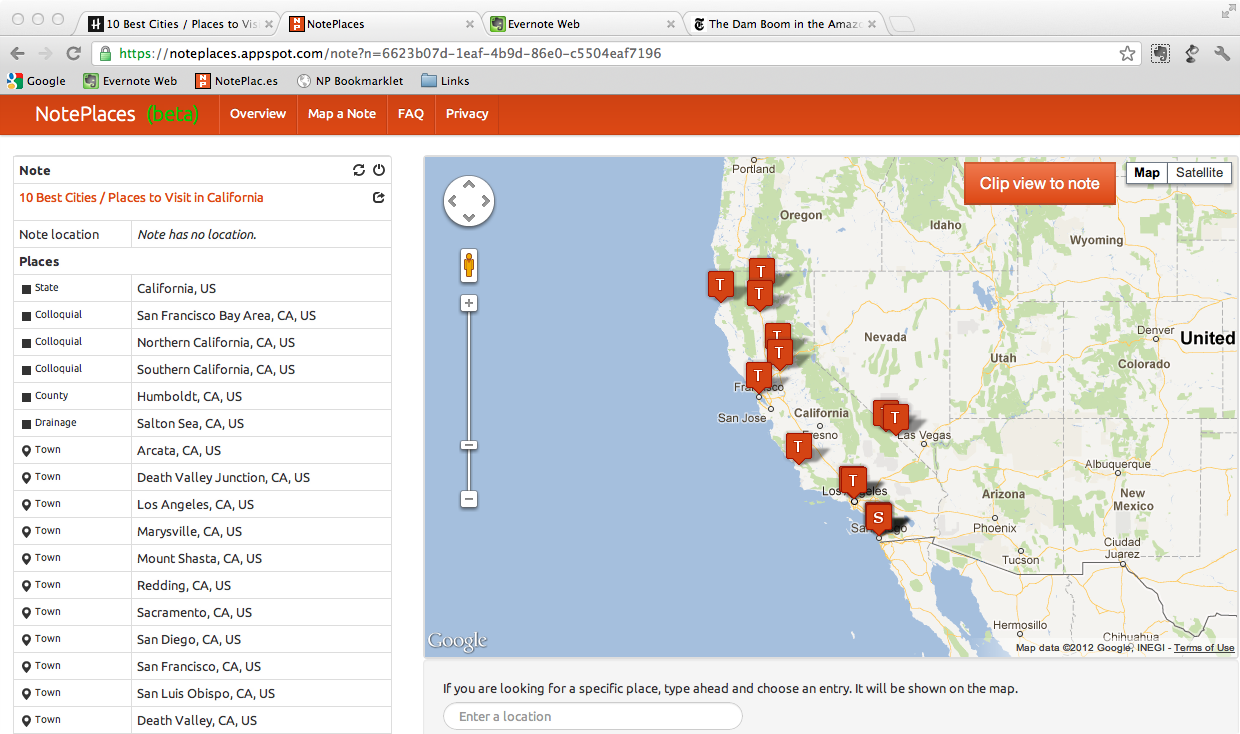Click the note title 10 Best Cities link
1240x734 pixels.
(141, 198)
